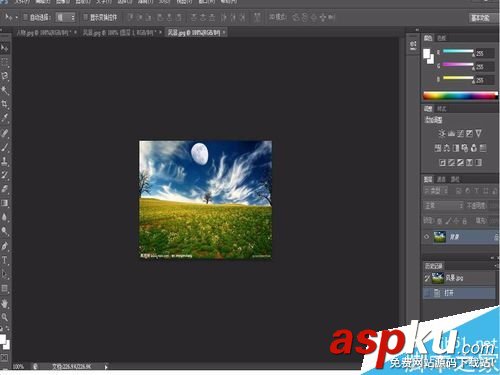Toggle type layer filter T icon
The width and height of the screenshot is (500, 375).
tap(476, 191)
